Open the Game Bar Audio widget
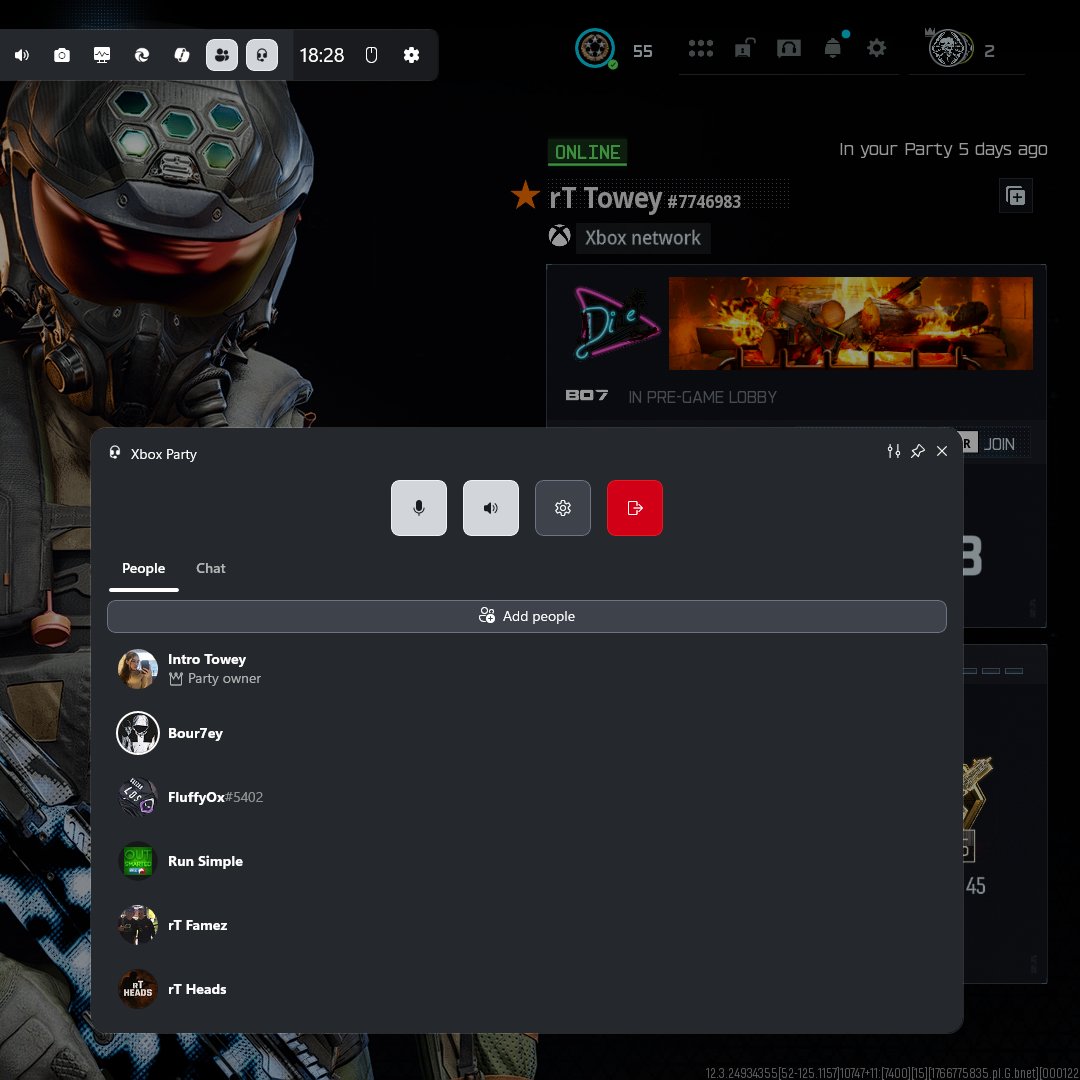Screen dimensions: 1080x1080 [x=22, y=55]
